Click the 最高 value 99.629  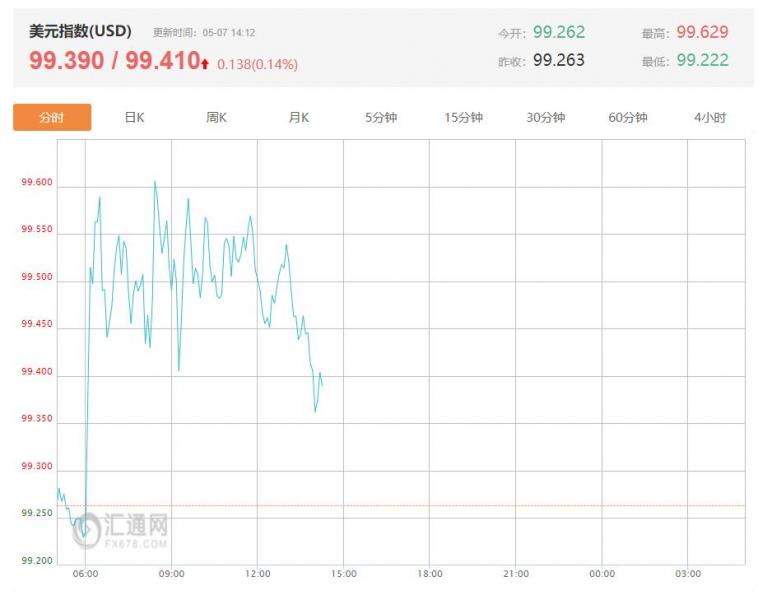point(702,32)
